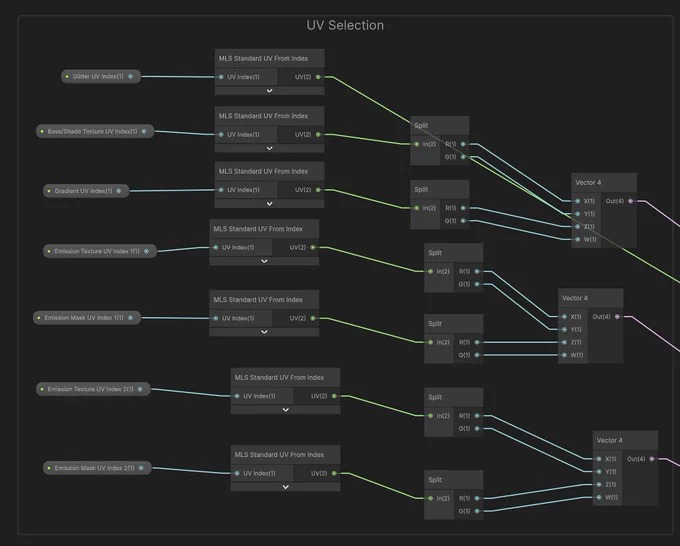Click UV(2) output port of Emission Texture 1 MLS node
The width and height of the screenshot is (680, 546).
click(313, 247)
